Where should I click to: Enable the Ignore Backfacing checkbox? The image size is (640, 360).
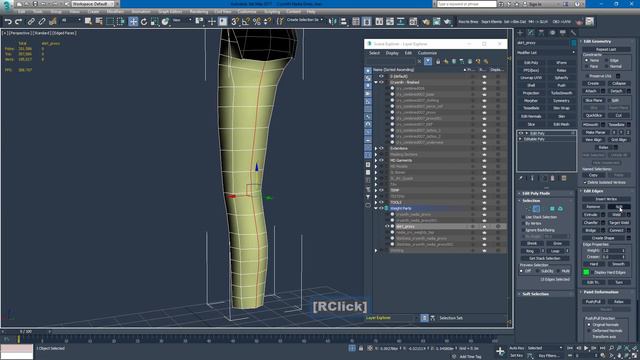point(523,230)
